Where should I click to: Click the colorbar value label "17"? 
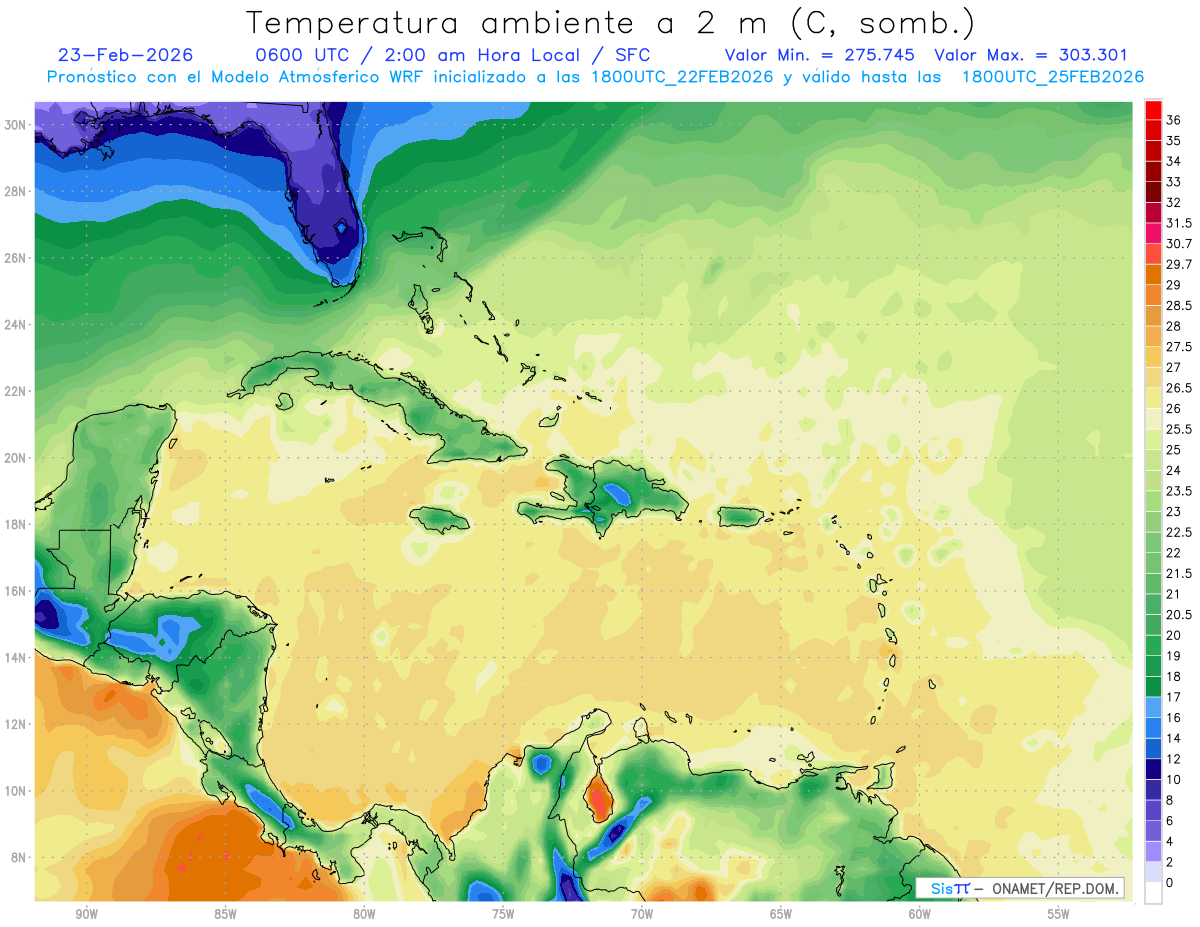click(1174, 697)
